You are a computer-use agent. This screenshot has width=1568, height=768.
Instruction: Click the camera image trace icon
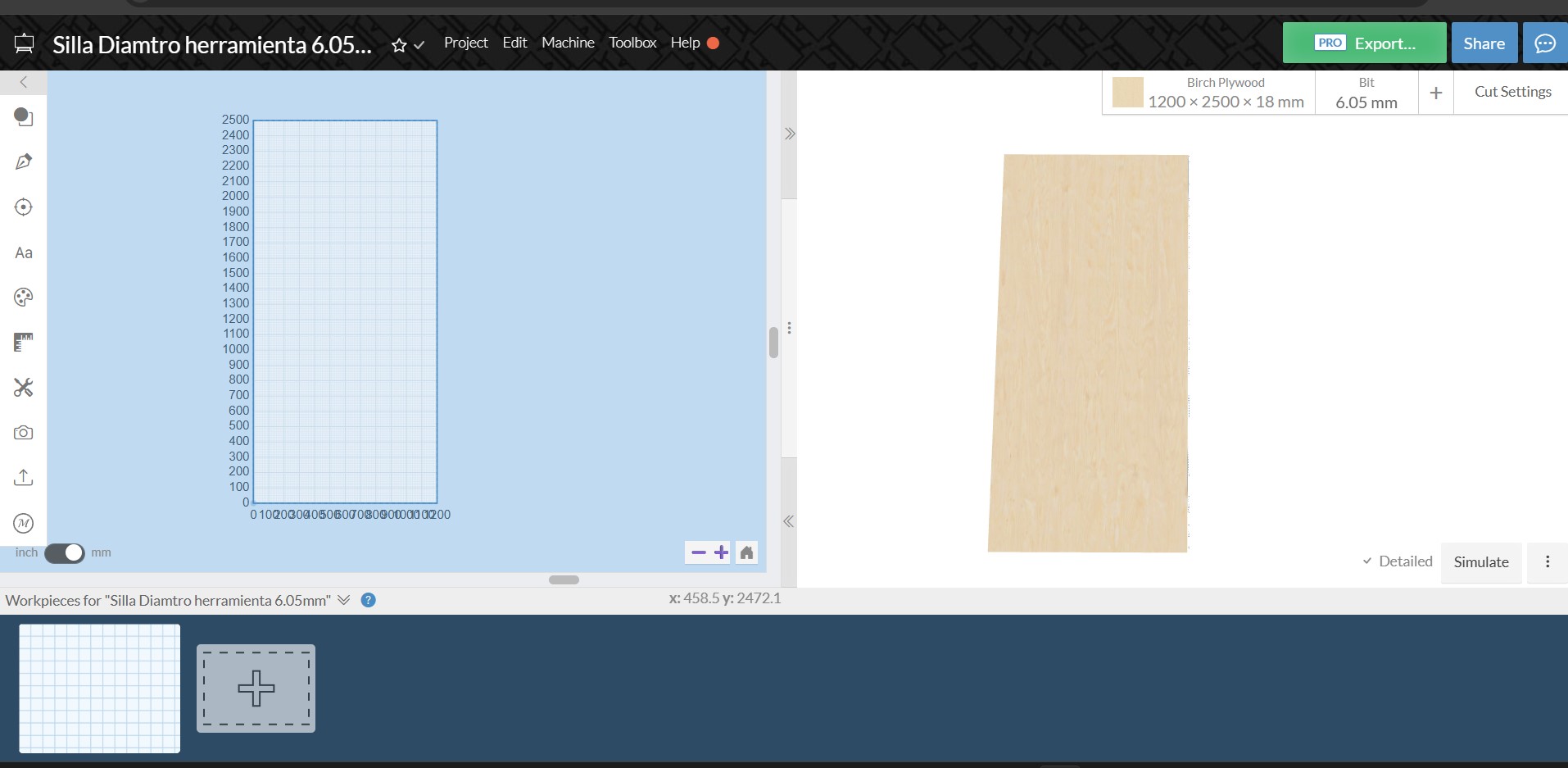coord(23,432)
